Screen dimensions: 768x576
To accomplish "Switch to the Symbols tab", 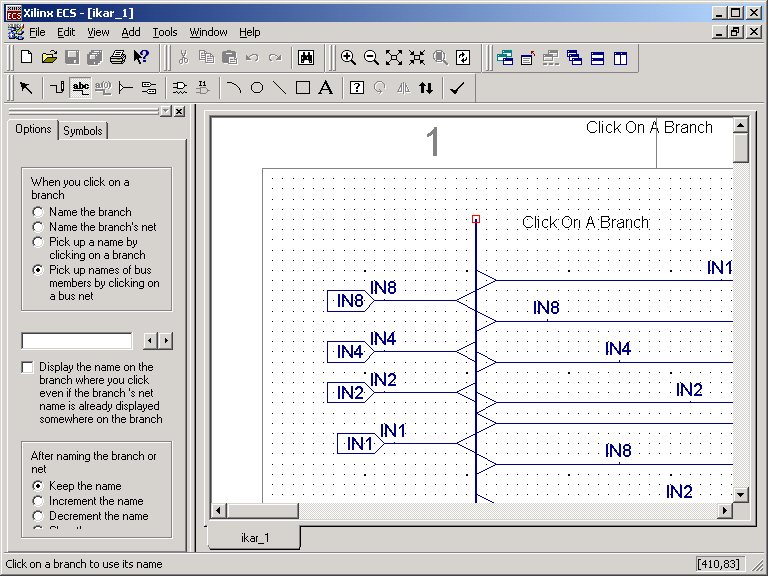I will [83, 131].
